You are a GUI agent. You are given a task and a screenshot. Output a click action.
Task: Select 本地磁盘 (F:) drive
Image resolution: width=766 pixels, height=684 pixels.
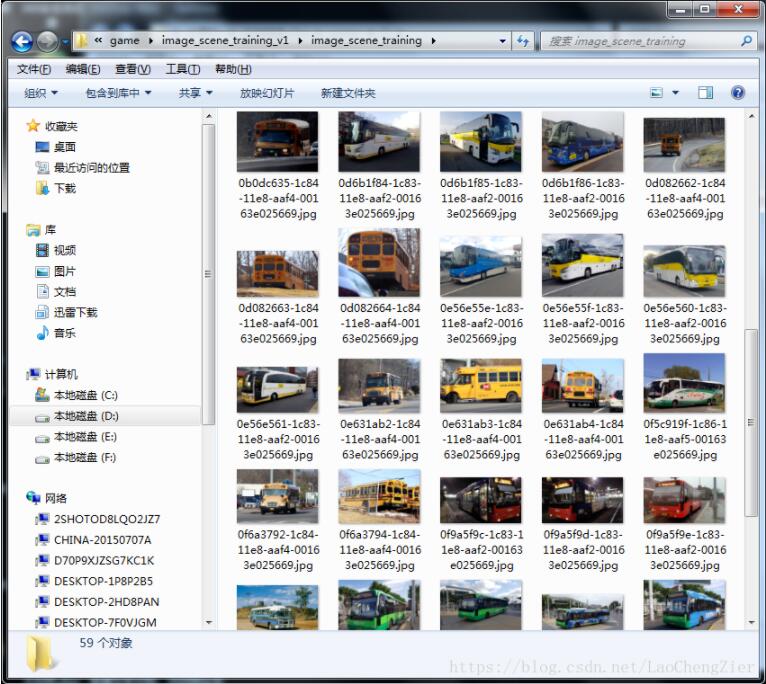(x=76, y=457)
